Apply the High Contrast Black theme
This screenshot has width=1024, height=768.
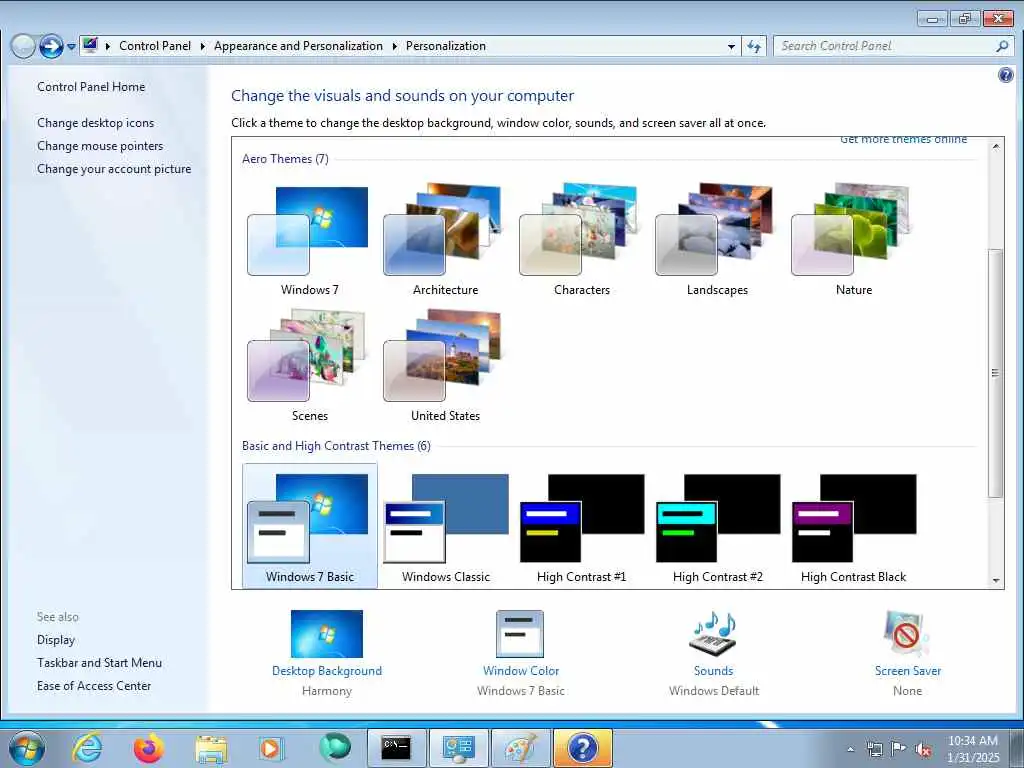(853, 526)
